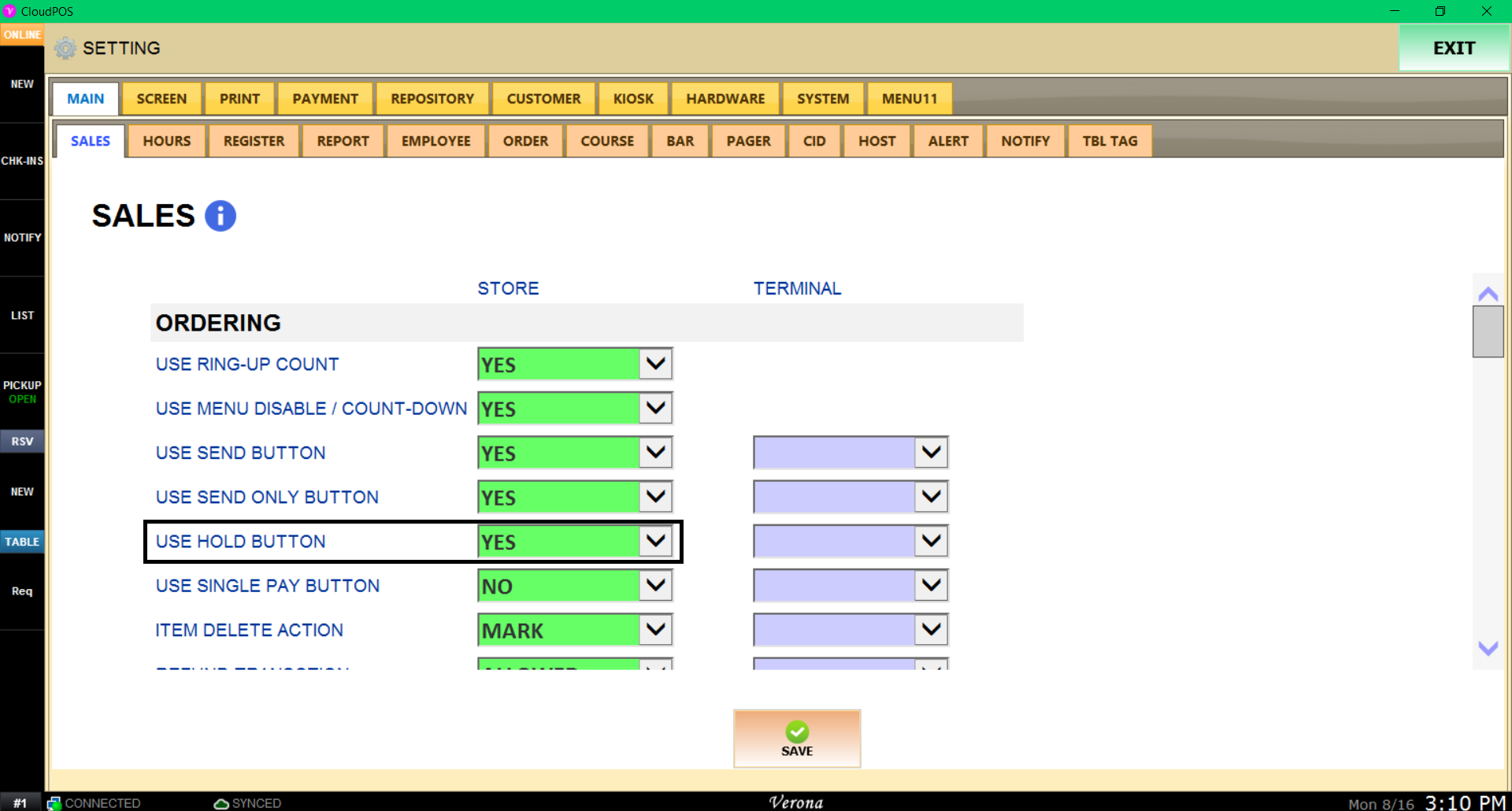Click the Req sidebar button

pos(22,591)
